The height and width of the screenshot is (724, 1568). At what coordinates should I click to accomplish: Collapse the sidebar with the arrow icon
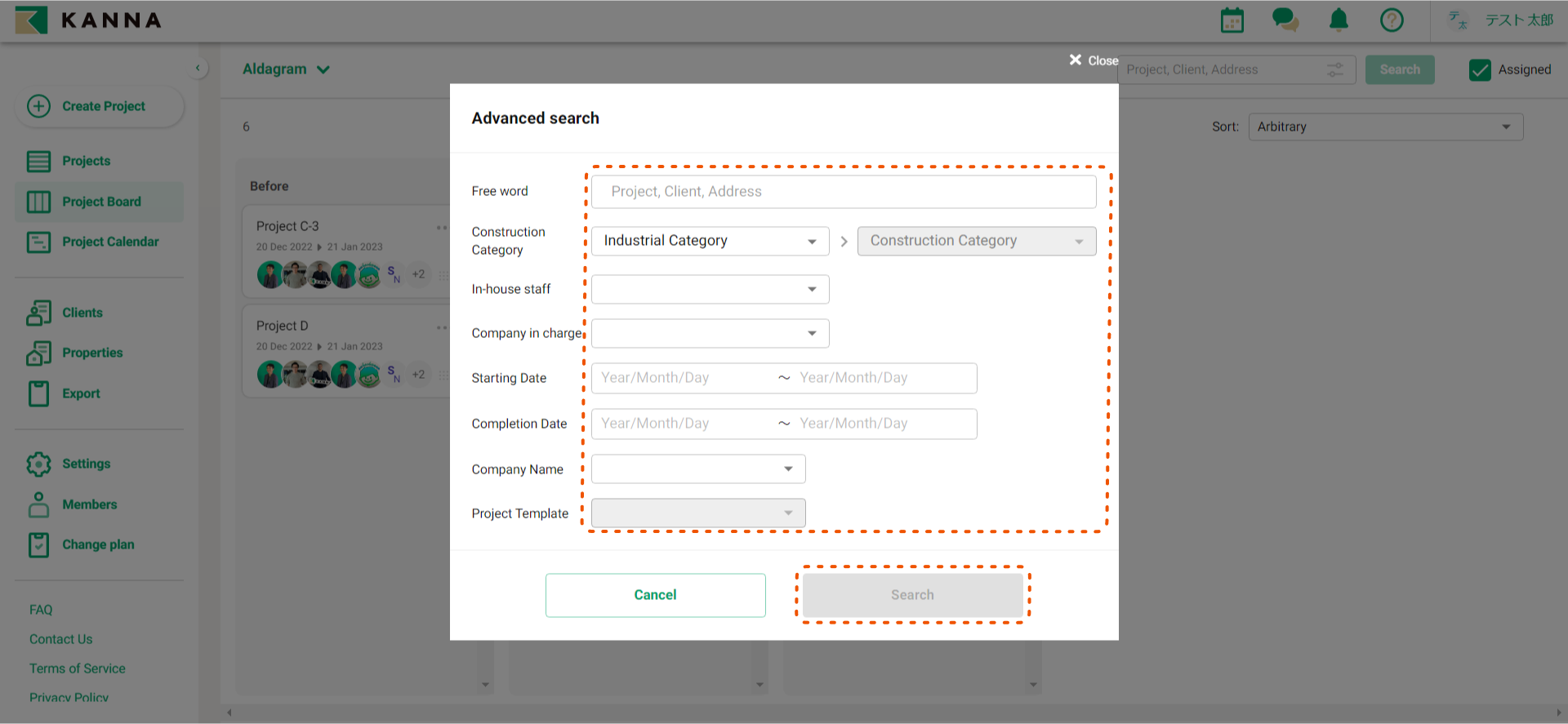198,69
